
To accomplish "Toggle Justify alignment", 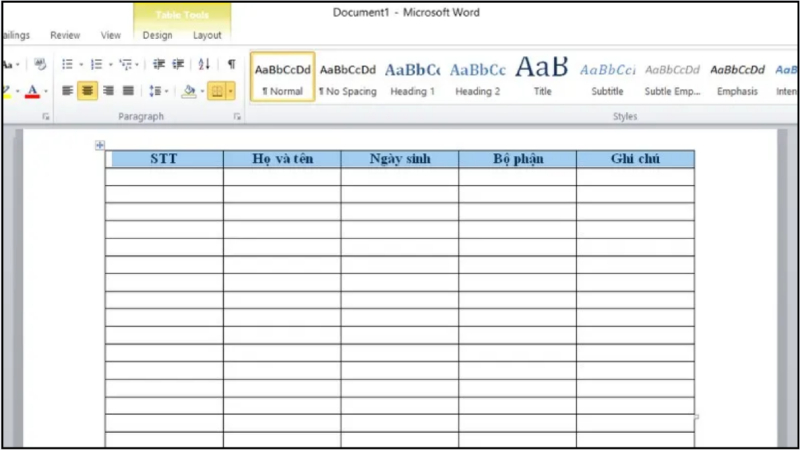I will 128,91.
